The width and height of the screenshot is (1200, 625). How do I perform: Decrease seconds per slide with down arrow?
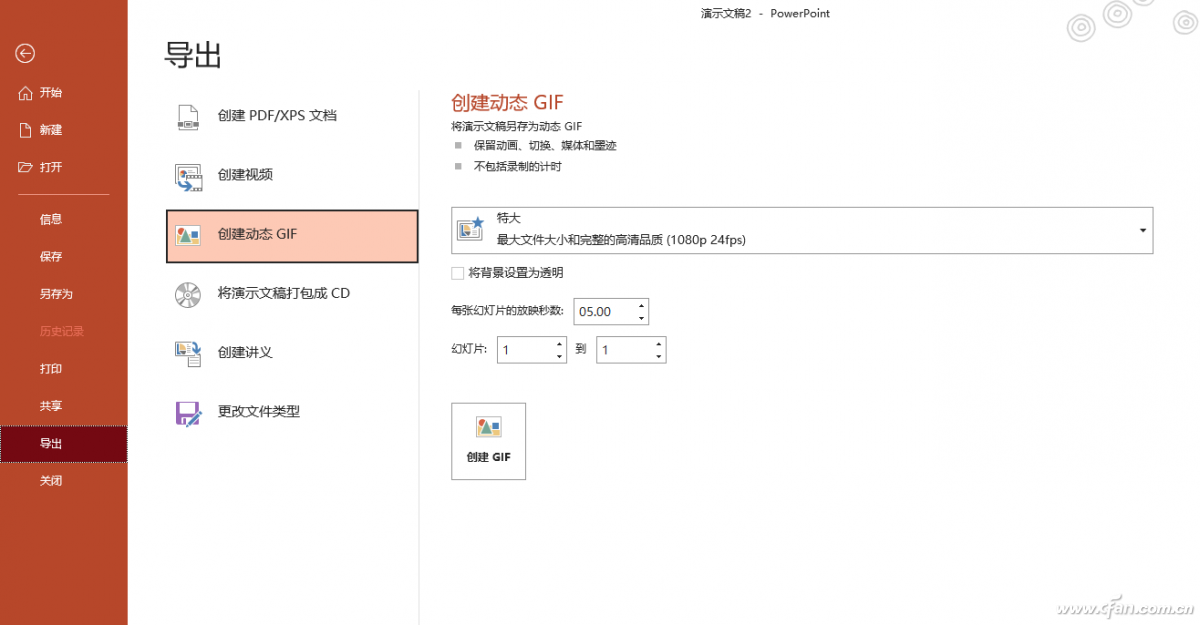[x=641, y=318]
